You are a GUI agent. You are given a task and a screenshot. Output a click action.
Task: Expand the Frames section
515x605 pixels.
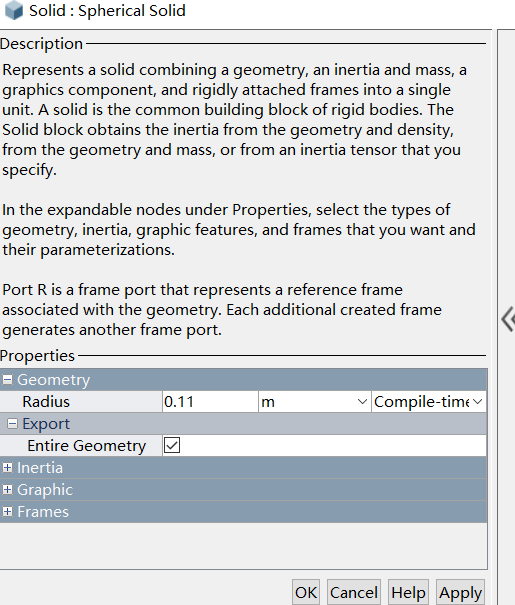pyautogui.click(x=7, y=512)
